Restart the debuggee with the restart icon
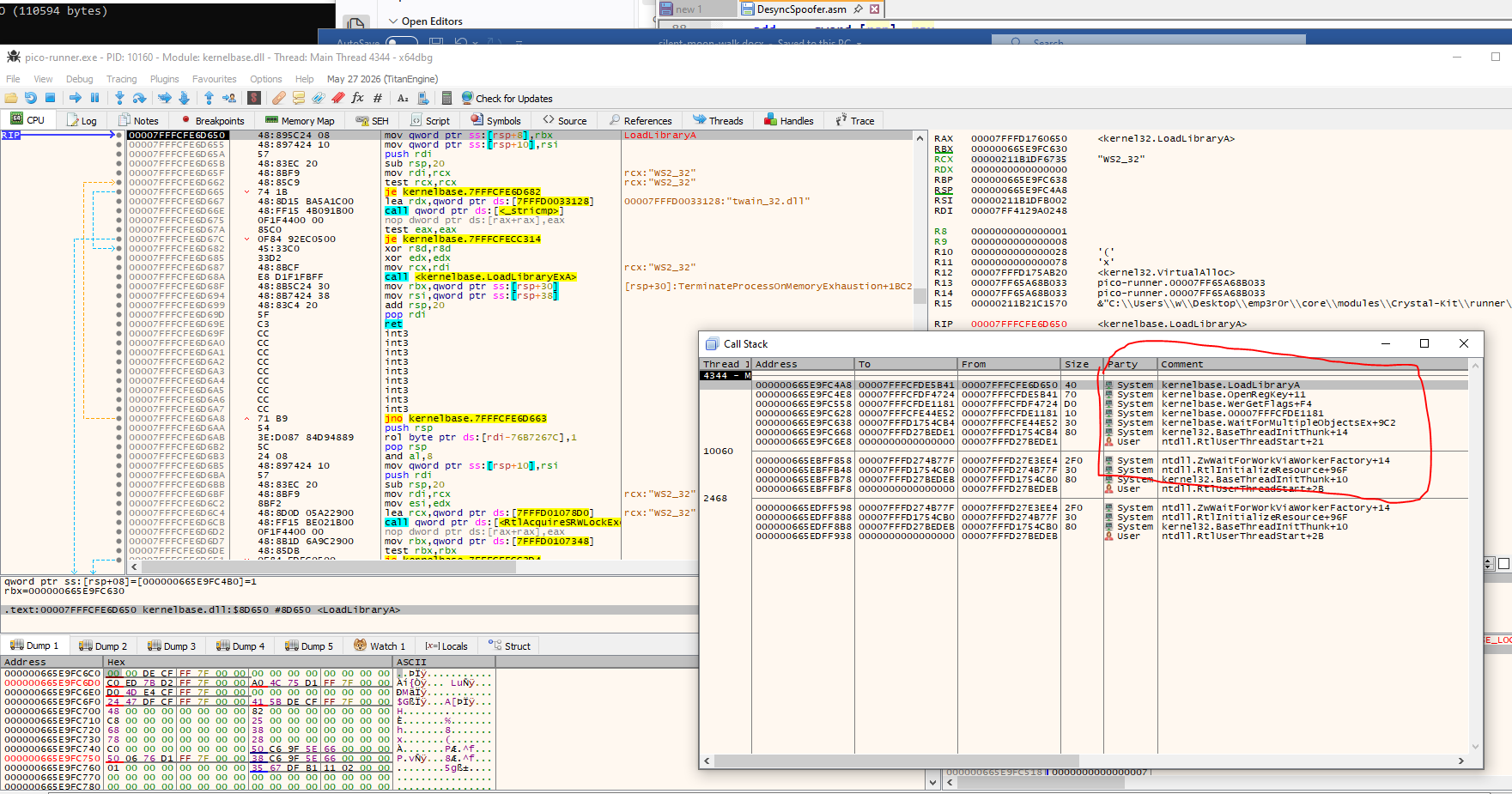This screenshot has height=794, width=1512. coord(31,98)
